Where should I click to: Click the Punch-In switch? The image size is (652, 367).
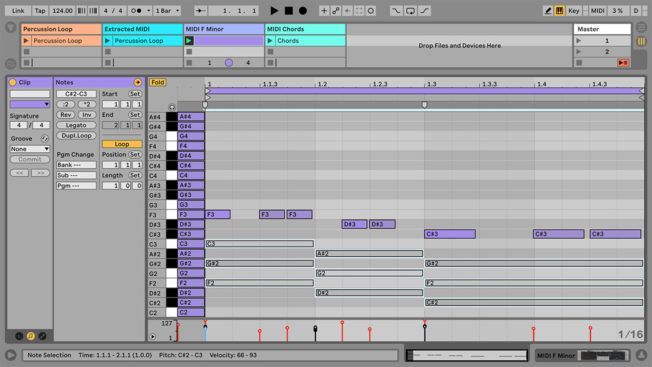click(396, 10)
